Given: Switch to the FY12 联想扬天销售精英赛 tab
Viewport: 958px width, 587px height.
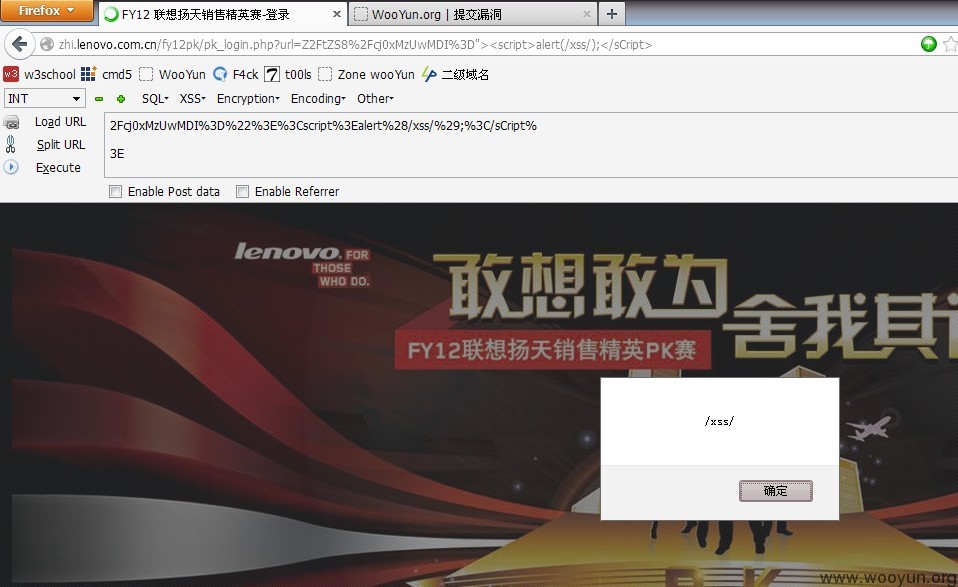Looking at the screenshot, I should click(x=223, y=13).
